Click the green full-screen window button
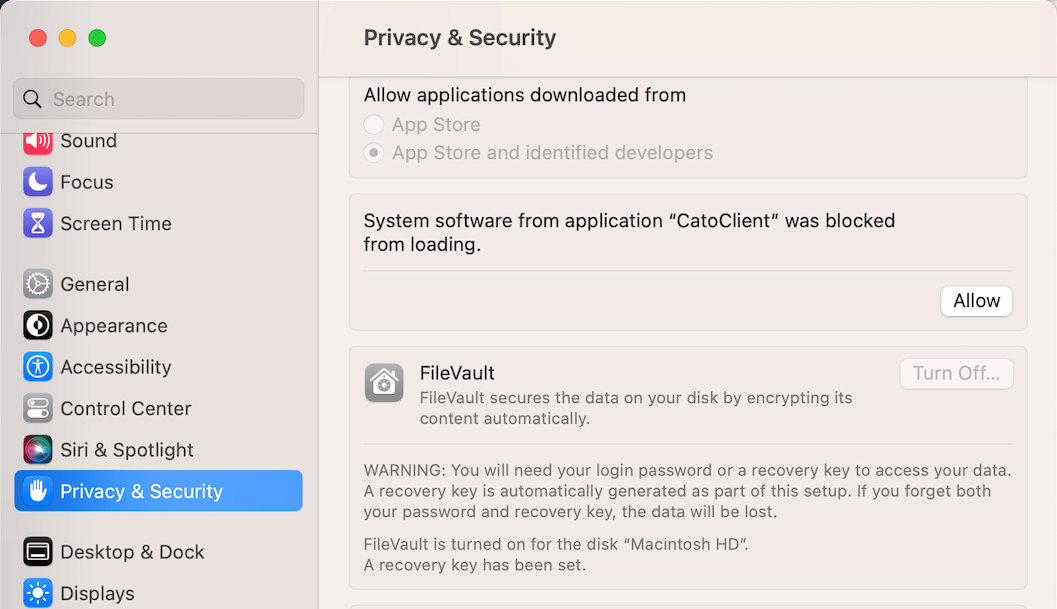 click(97, 38)
